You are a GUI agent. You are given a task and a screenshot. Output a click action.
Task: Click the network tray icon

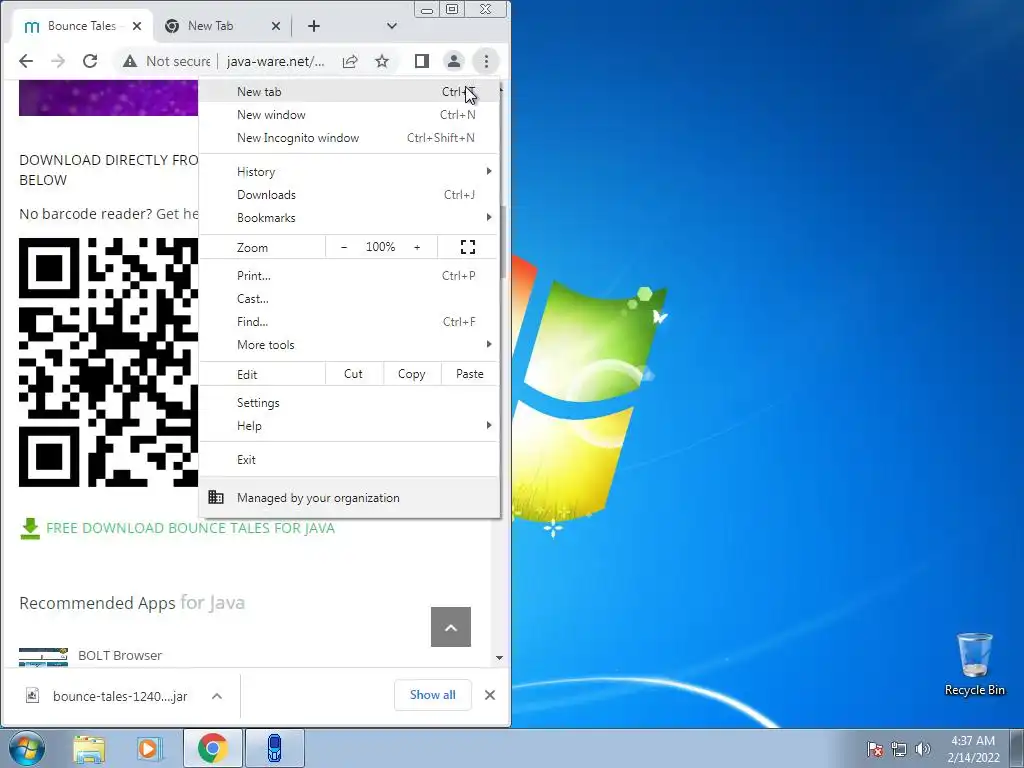click(899, 749)
